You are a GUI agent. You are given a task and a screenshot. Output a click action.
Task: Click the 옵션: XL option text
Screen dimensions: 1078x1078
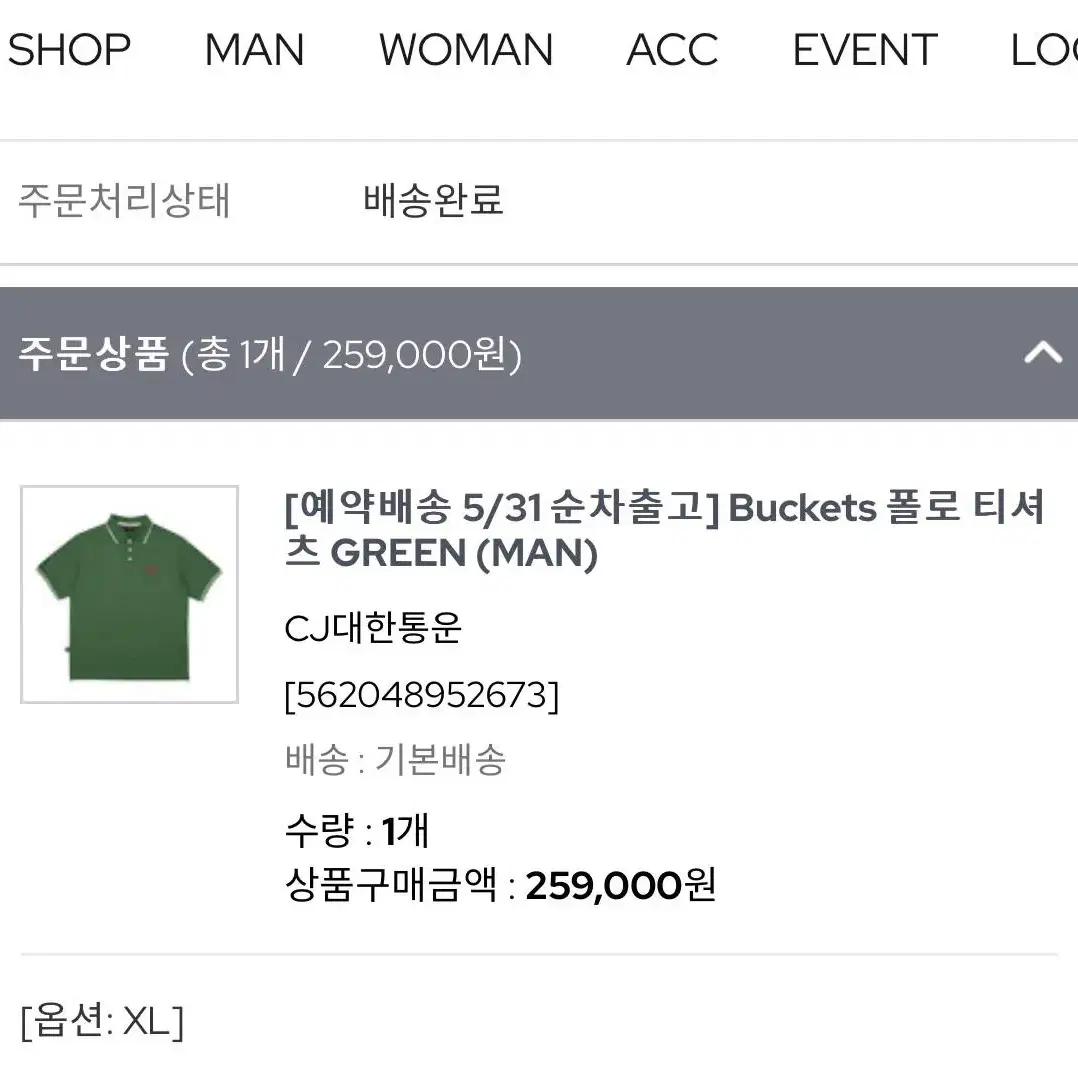pos(102,1021)
